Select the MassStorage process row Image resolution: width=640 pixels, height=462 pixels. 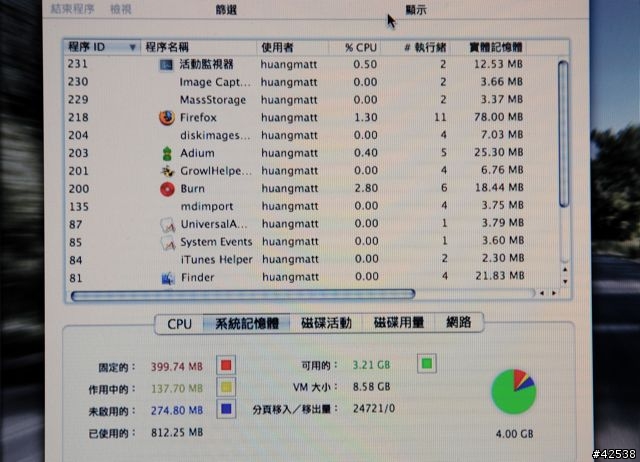pos(310,100)
